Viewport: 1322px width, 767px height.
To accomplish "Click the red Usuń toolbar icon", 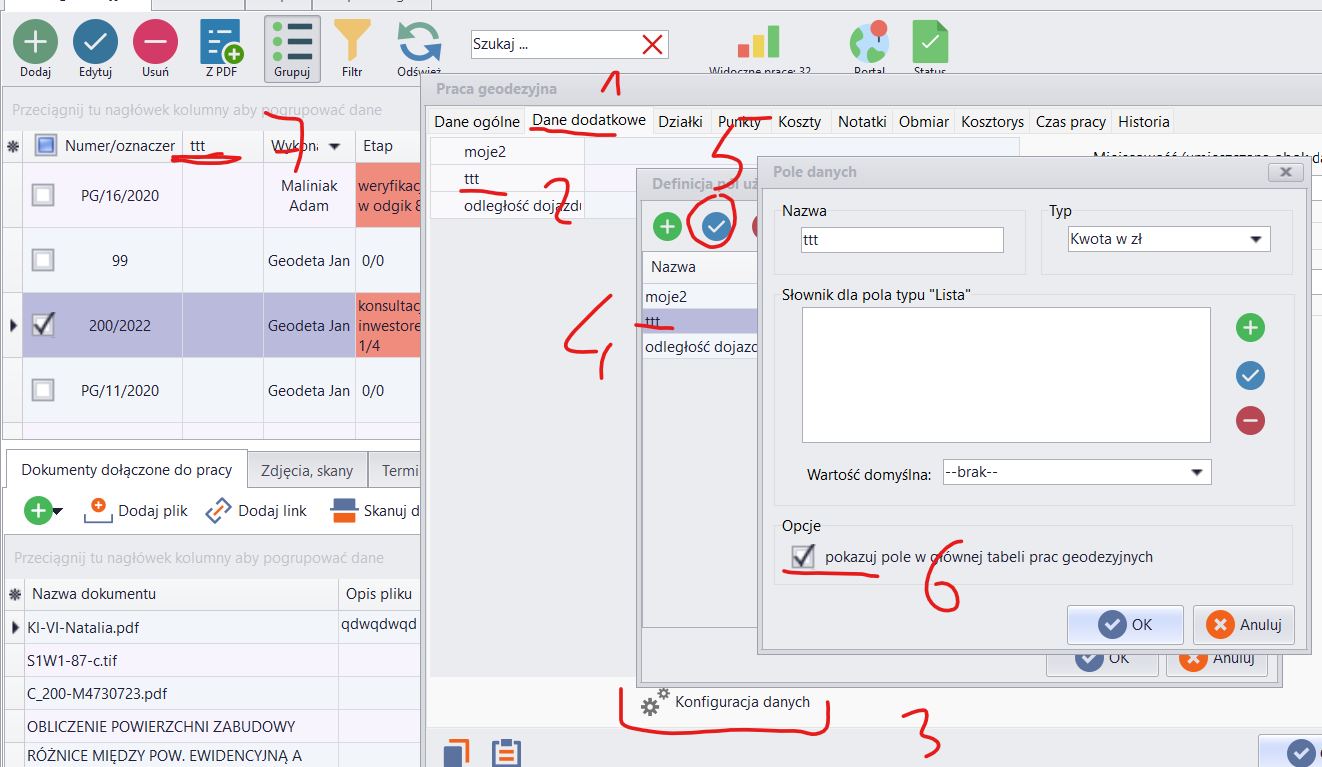I will (x=155, y=41).
